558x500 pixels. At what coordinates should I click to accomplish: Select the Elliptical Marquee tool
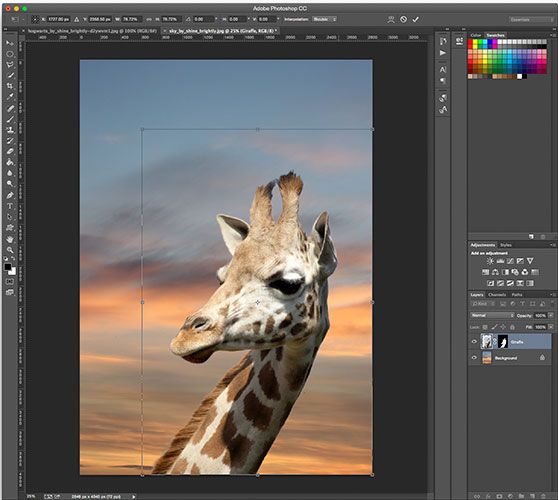coord(10,54)
